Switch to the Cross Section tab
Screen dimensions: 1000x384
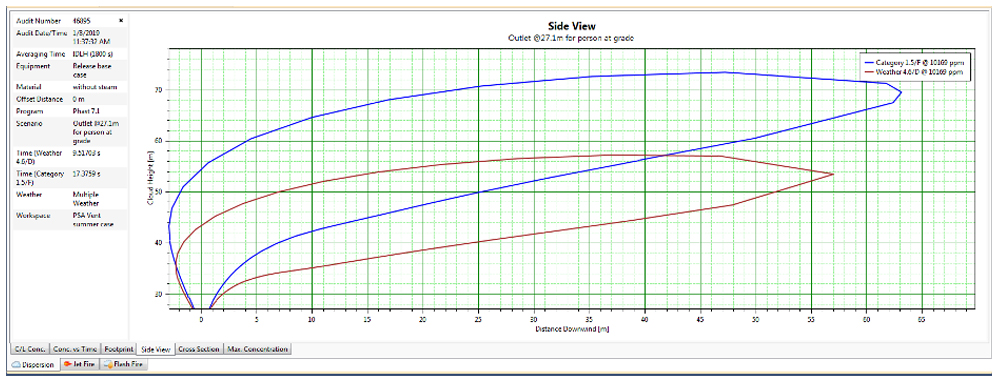[x=200, y=349]
